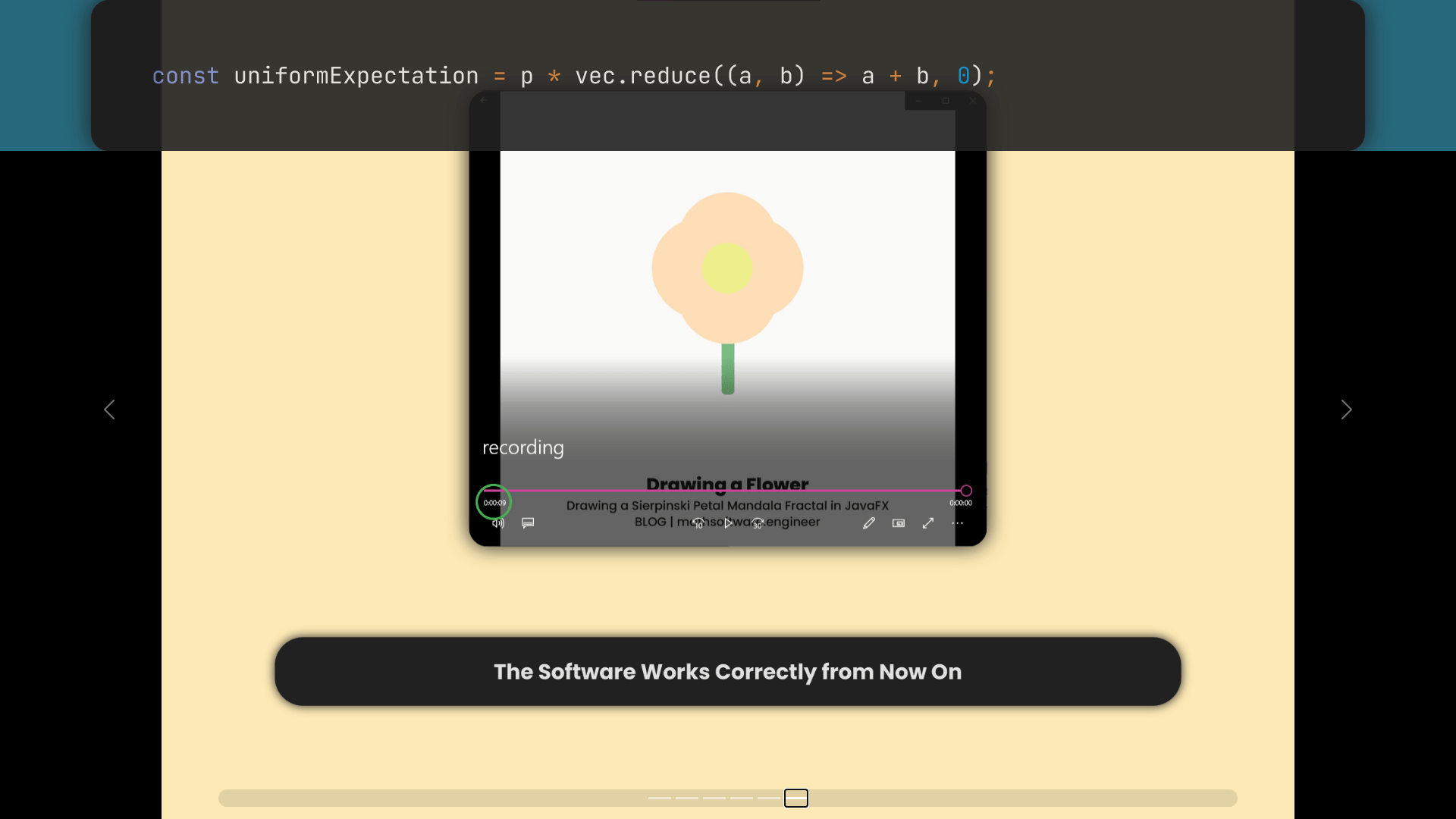Select the third carousel indicator dash
The height and width of the screenshot is (819, 1456).
(714, 798)
